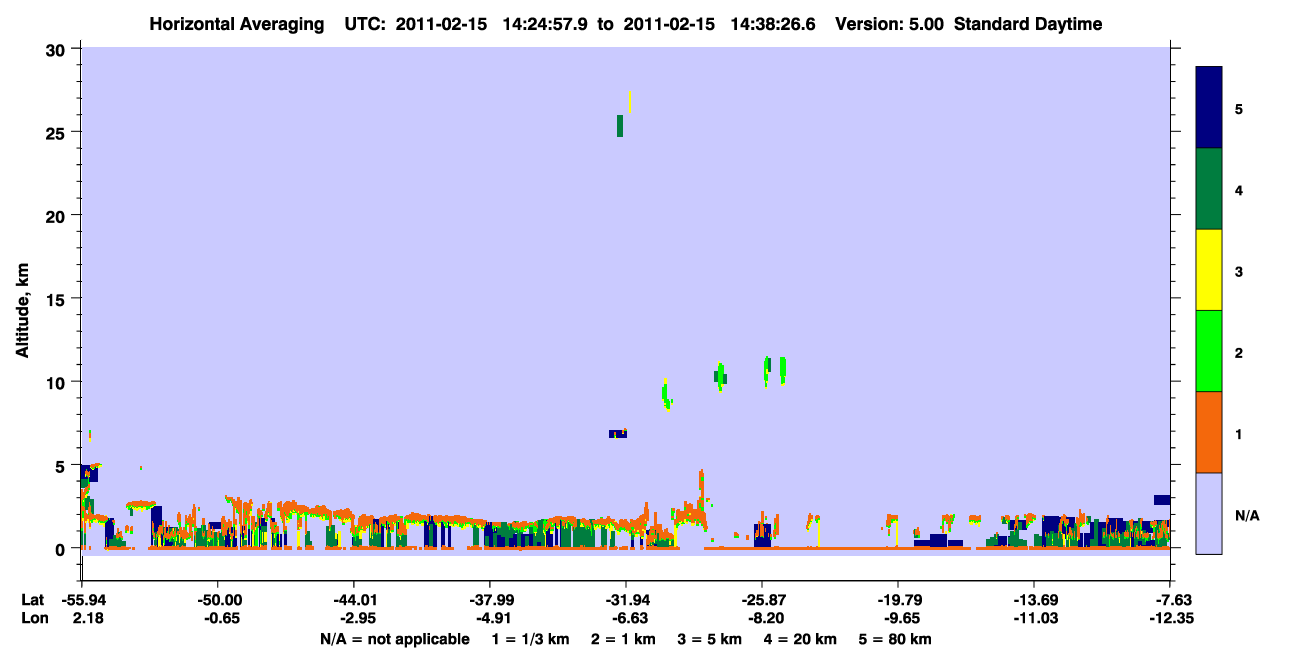This screenshot has height=667, width=1300.
Task: Click the y-axis tick label 15
Action: point(57,299)
